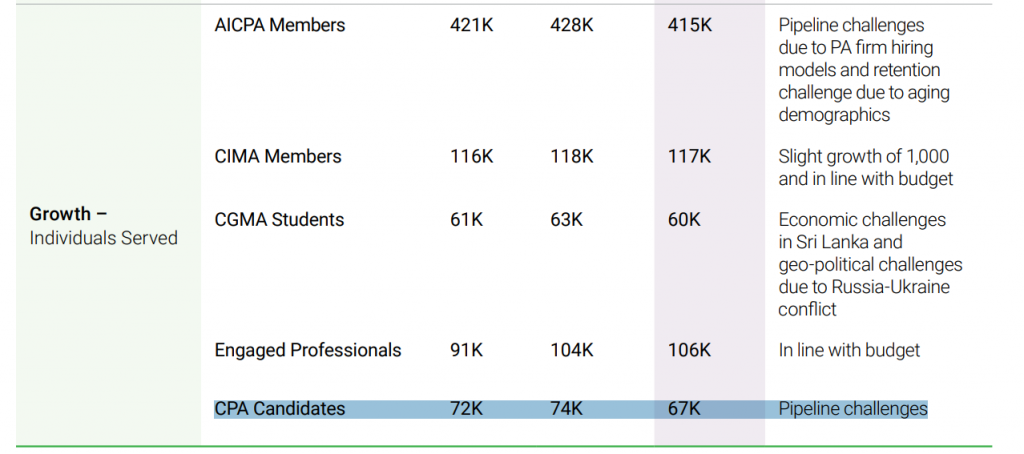Click the 116K value for CIMA Members
Image resolution: width=1024 pixels, height=454 pixels.
pyautogui.click(x=472, y=157)
